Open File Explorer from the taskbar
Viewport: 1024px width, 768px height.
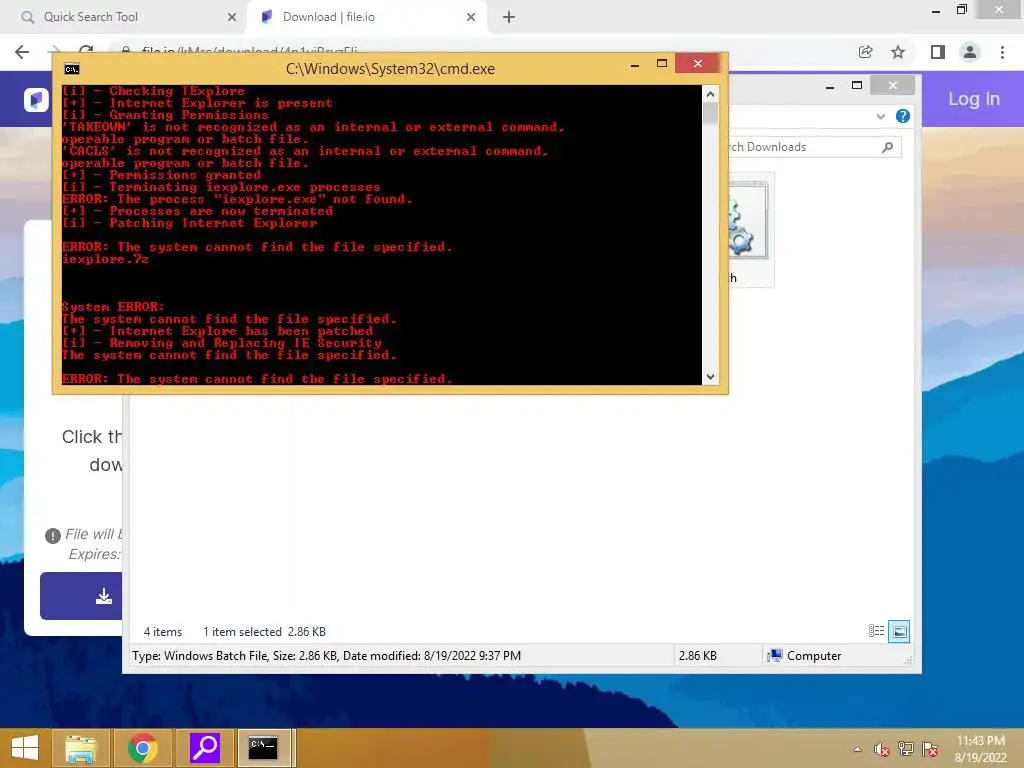click(81, 748)
